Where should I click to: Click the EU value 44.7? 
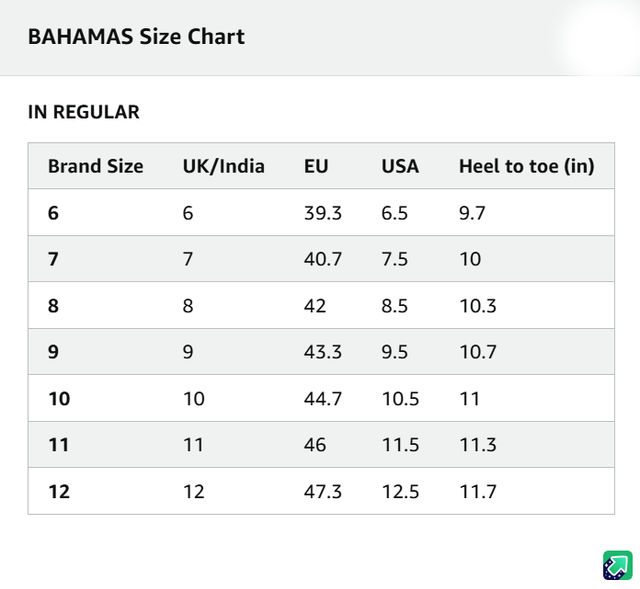click(x=322, y=398)
